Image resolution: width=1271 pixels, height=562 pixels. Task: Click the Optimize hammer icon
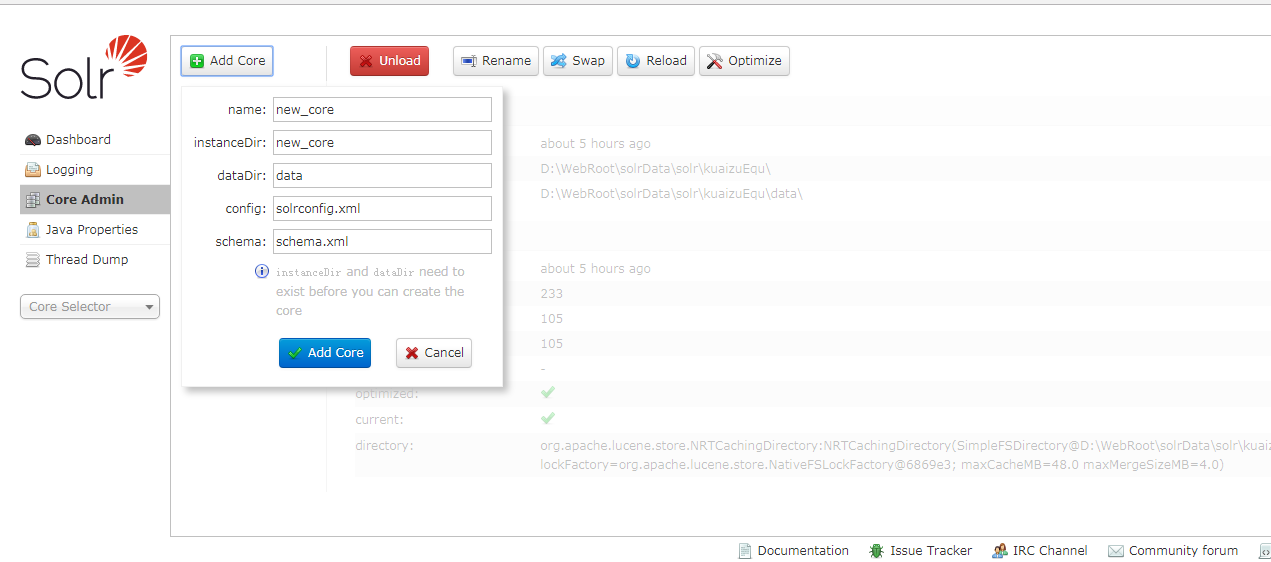(x=714, y=61)
